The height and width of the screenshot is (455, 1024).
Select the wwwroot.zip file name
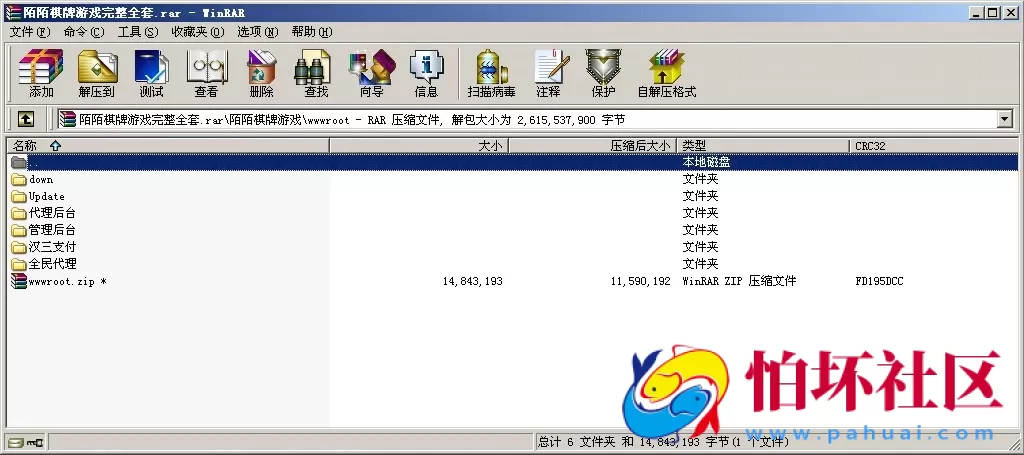(x=67, y=281)
